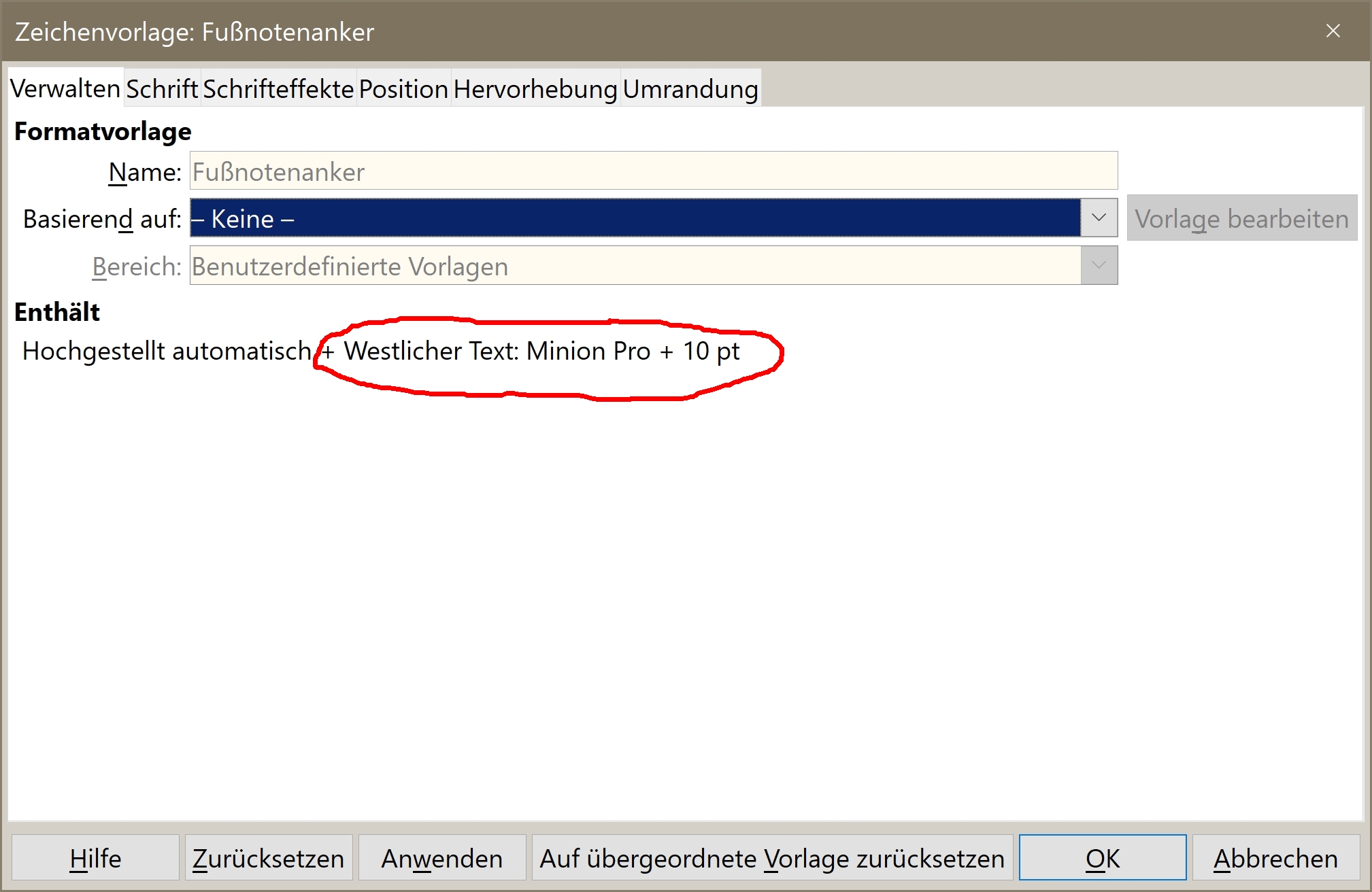Click the 'Enthält' section heading

coord(57,312)
